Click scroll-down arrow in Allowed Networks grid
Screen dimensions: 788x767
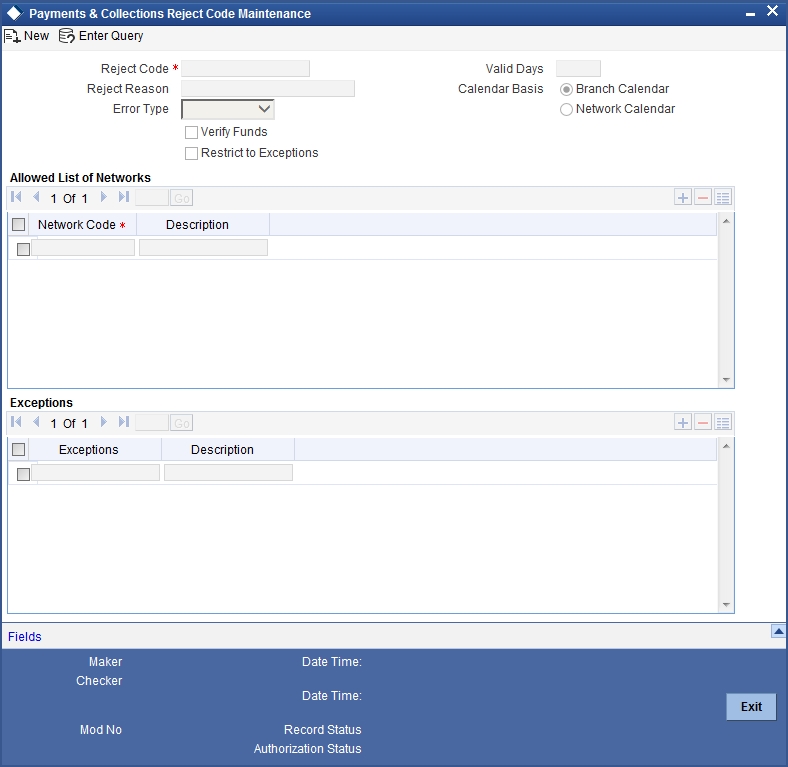726,379
